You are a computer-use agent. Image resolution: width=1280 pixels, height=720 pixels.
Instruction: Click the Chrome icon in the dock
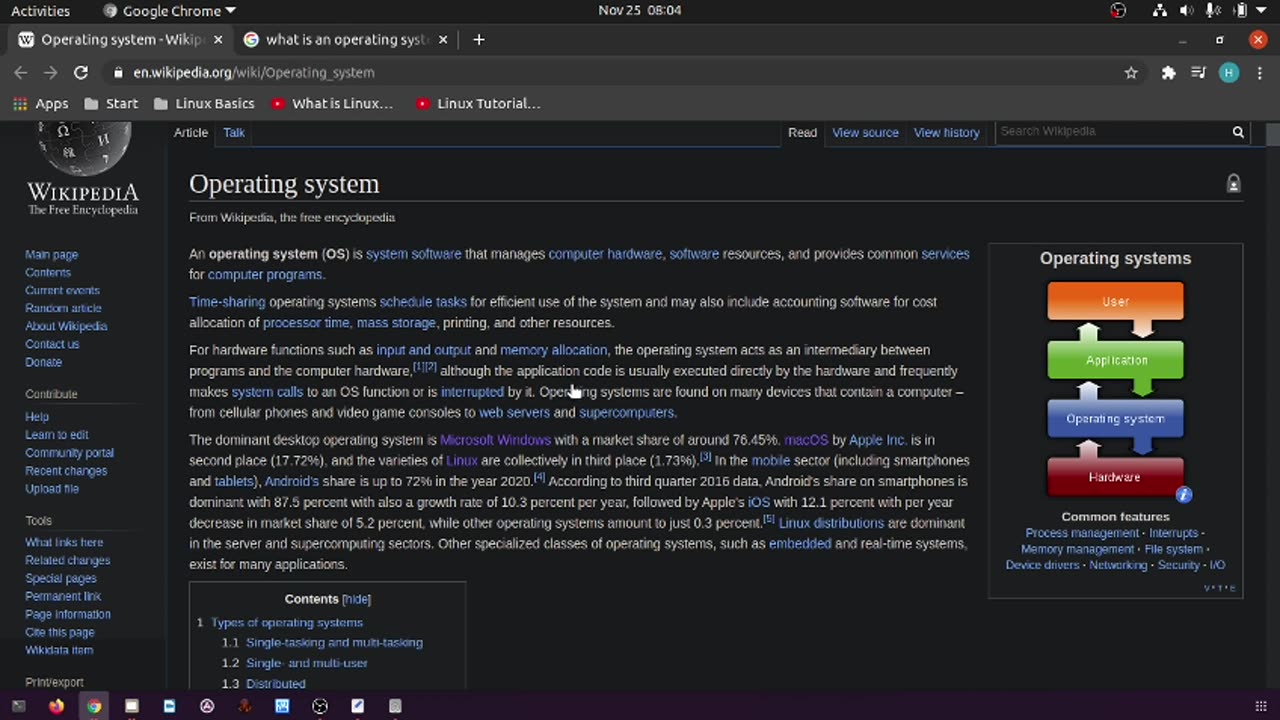[93, 706]
